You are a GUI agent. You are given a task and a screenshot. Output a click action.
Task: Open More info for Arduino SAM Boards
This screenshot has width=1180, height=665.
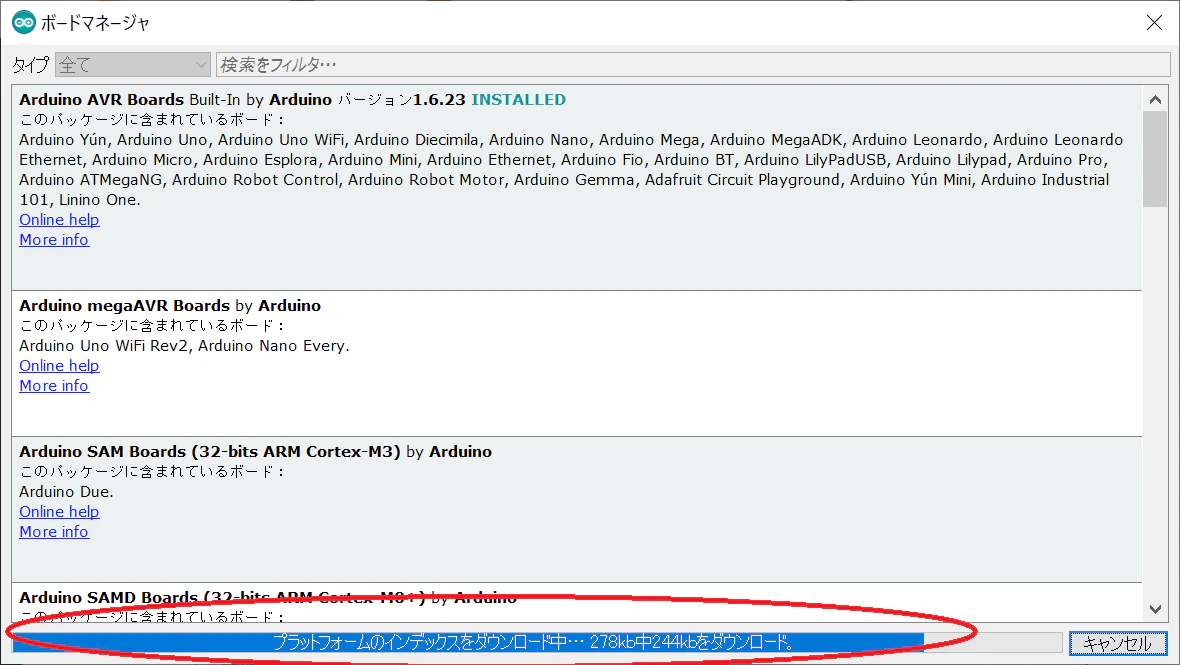[54, 532]
